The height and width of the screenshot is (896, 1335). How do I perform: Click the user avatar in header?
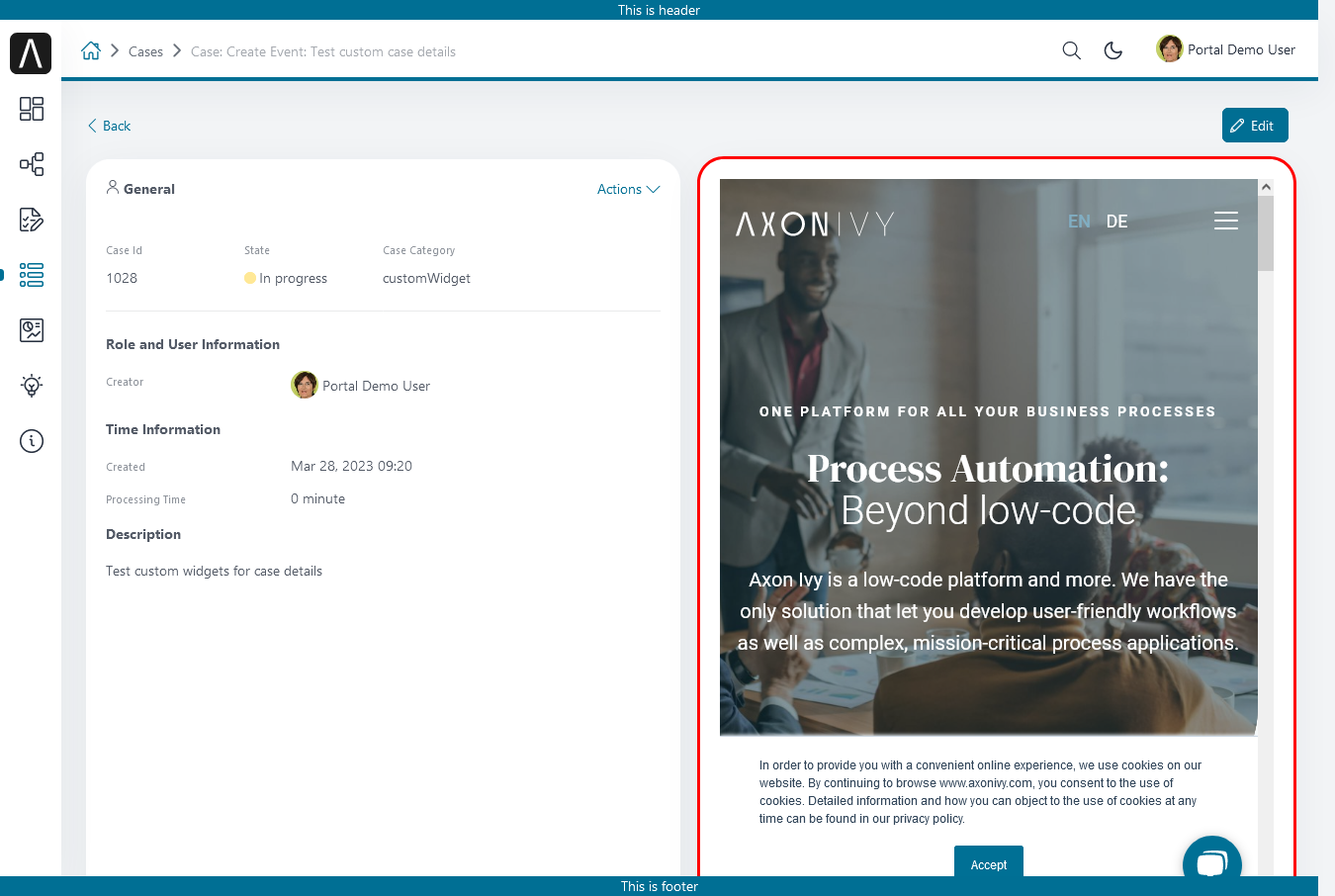(1170, 48)
